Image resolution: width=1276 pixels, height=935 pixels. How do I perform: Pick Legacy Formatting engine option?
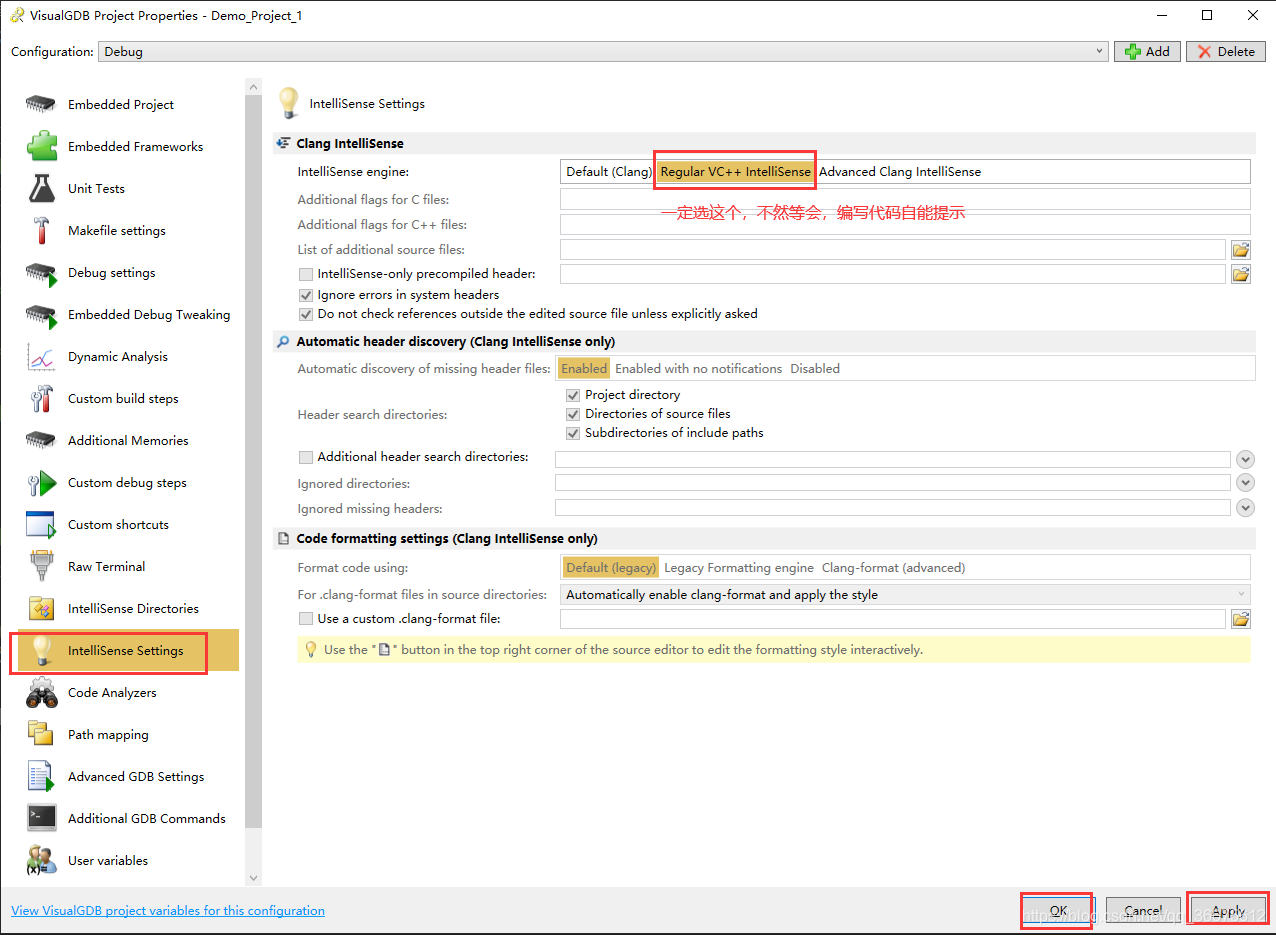click(x=739, y=568)
